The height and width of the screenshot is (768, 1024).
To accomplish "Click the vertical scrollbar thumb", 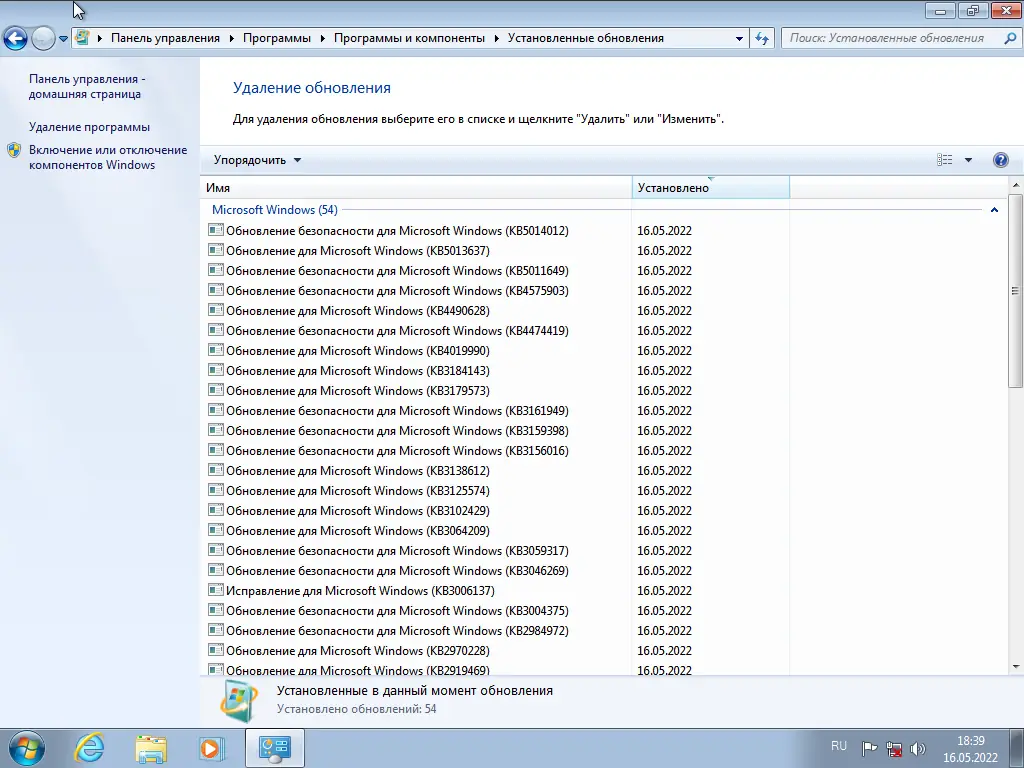I will pos(1016,291).
